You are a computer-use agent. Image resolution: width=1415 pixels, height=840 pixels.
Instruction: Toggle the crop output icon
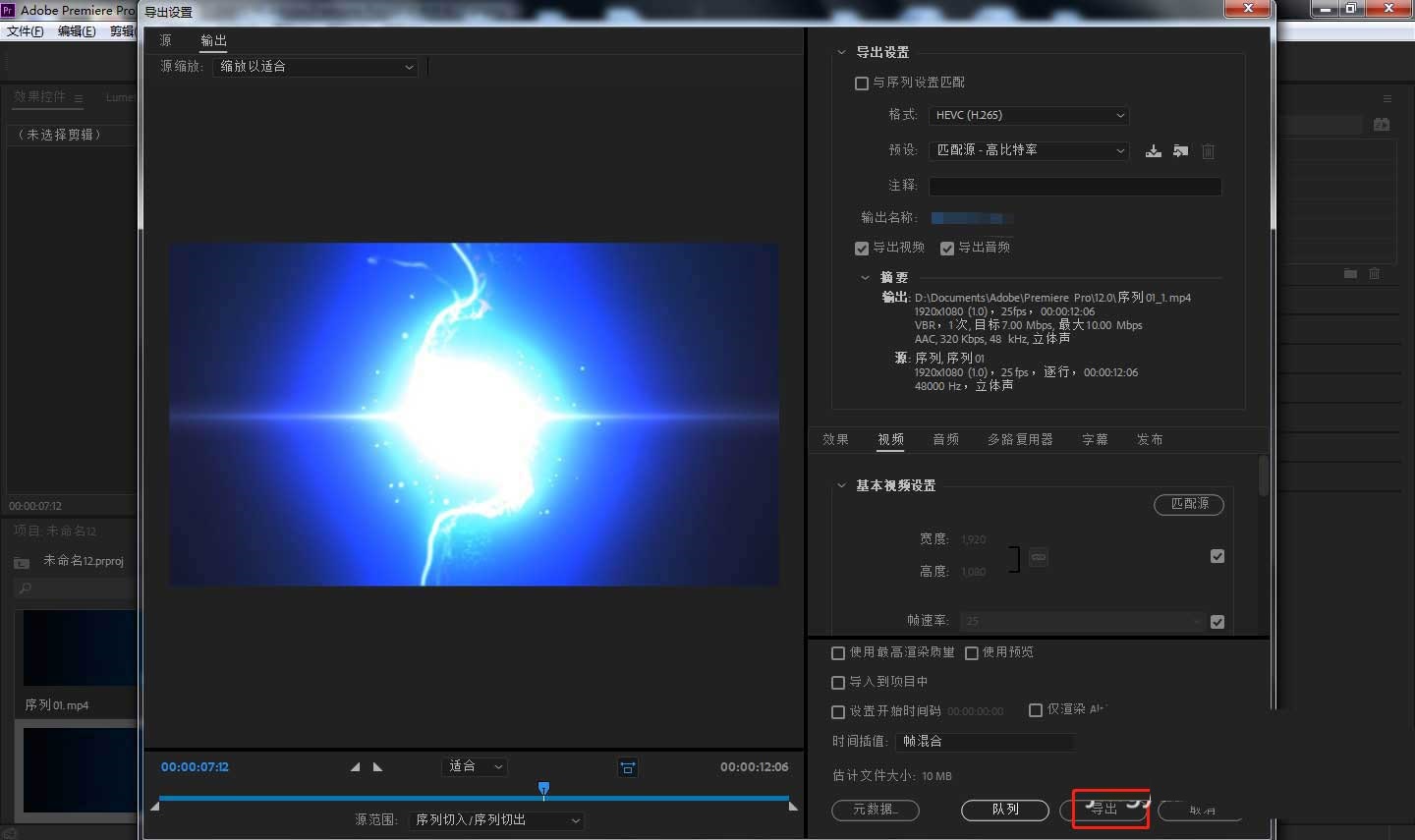point(628,767)
